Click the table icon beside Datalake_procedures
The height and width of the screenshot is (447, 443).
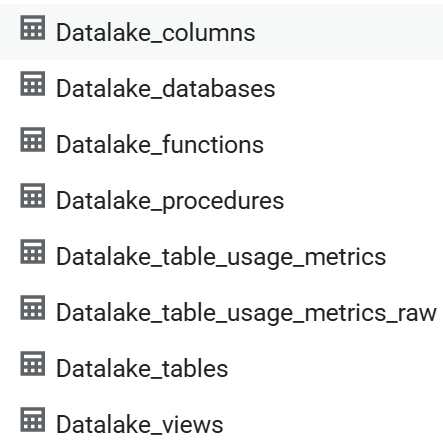[x=33, y=196]
